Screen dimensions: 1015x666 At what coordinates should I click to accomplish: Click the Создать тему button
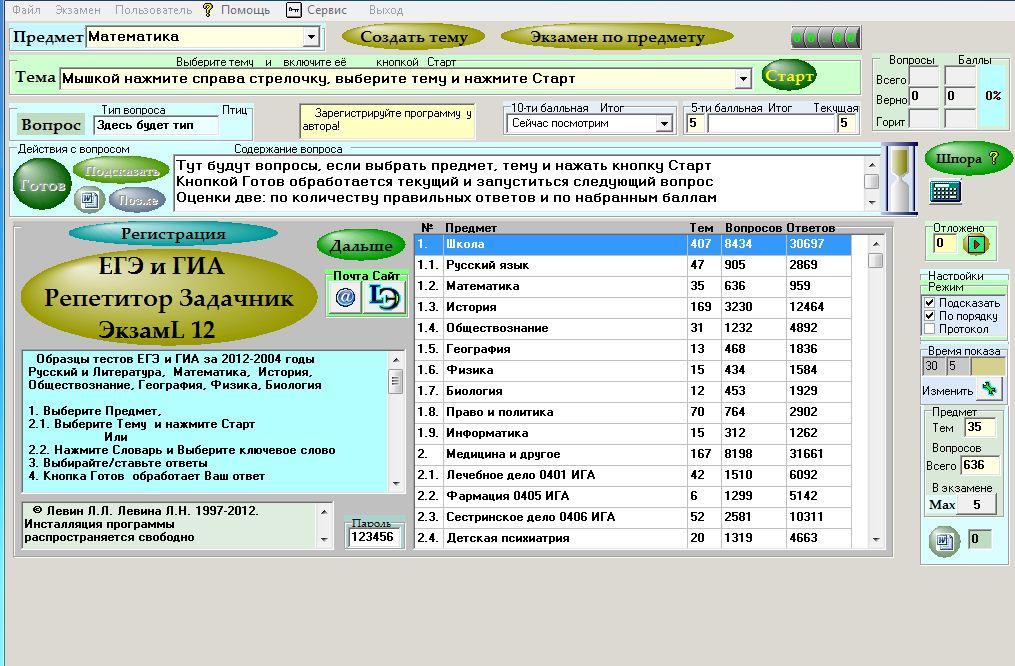point(414,38)
